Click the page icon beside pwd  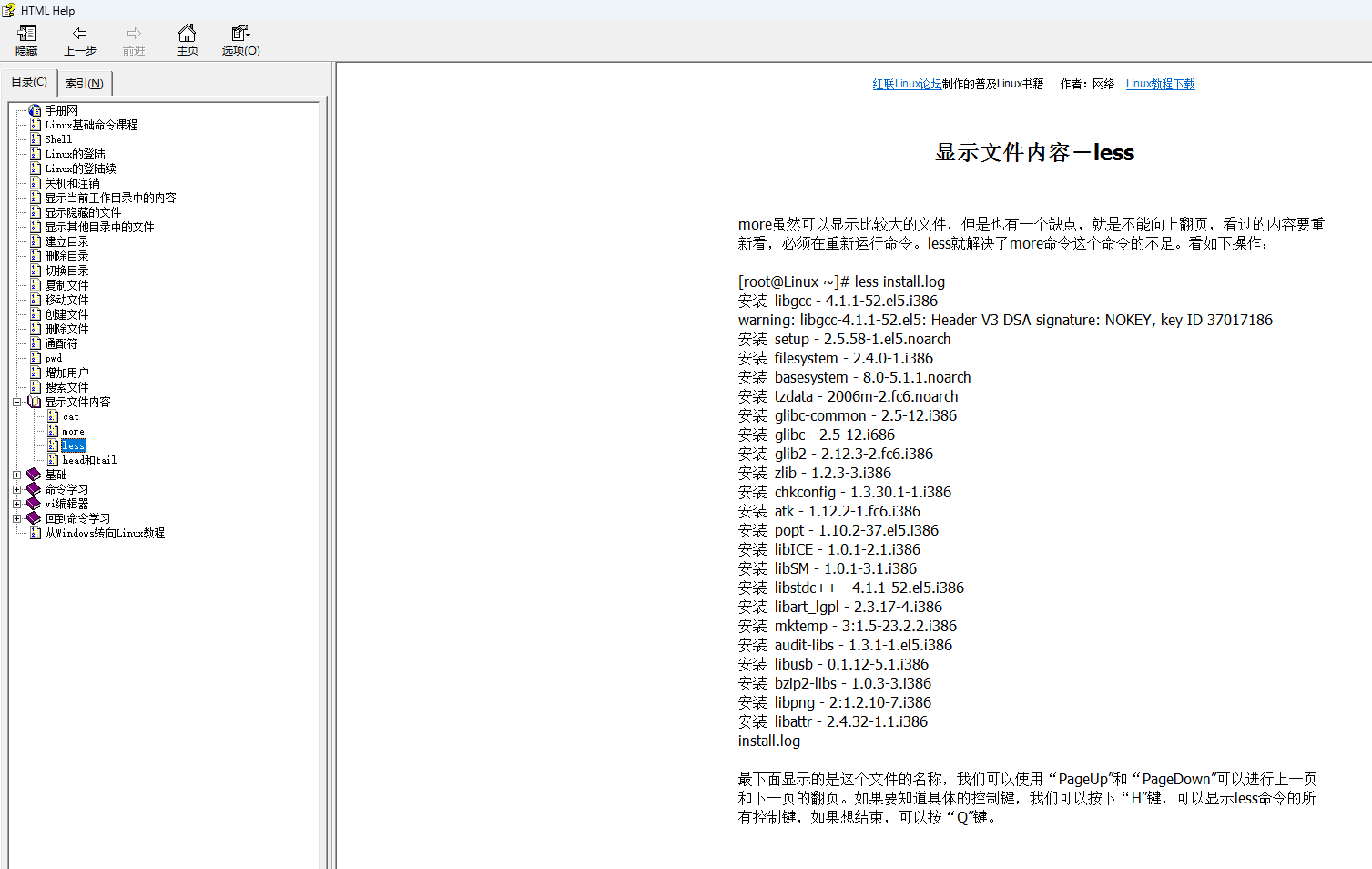click(x=36, y=358)
